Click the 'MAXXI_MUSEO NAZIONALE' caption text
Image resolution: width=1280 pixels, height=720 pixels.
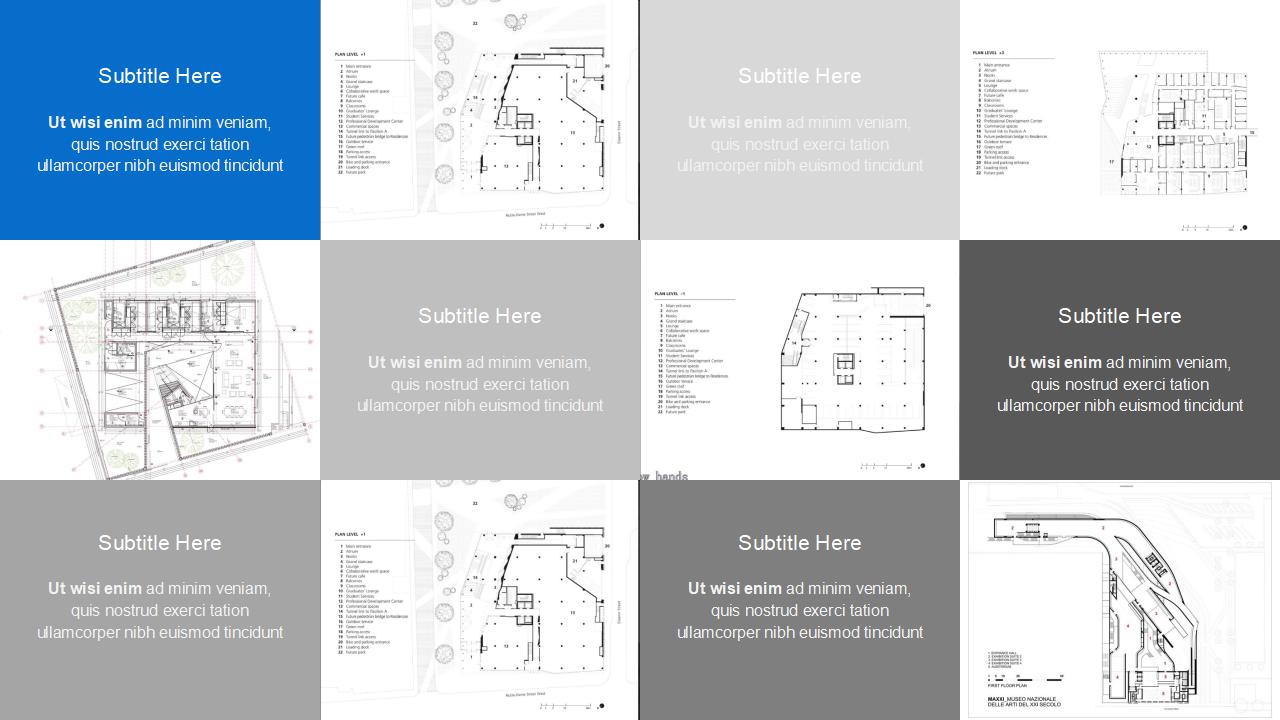pos(1021,698)
